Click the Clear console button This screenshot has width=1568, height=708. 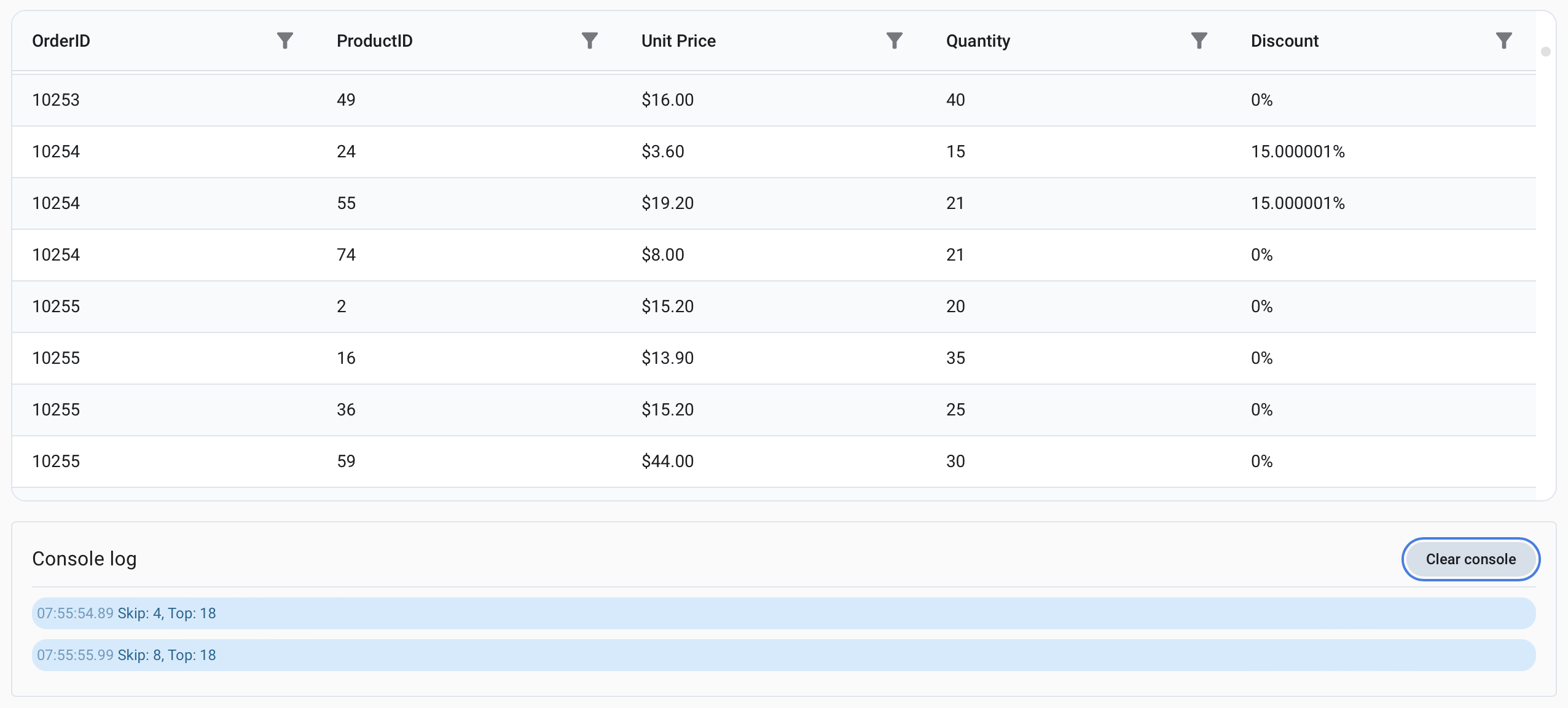pyautogui.click(x=1471, y=559)
